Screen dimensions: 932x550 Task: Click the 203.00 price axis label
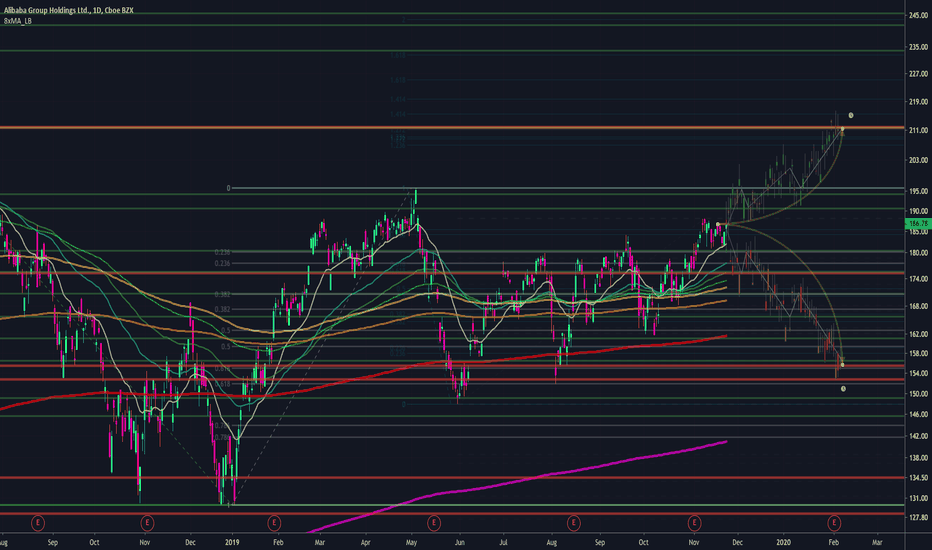pos(918,160)
